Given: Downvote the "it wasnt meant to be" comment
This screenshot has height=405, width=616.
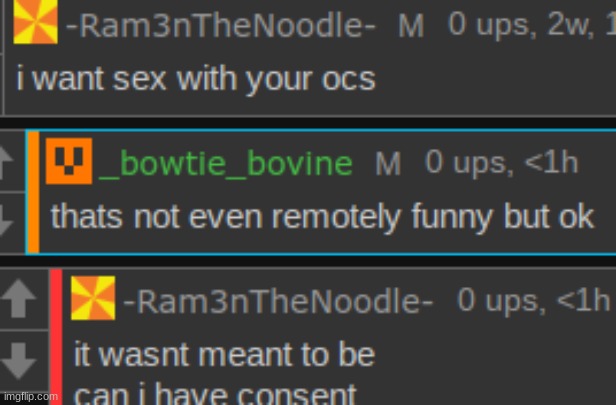Looking at the screenshot, I should point(18,361).
